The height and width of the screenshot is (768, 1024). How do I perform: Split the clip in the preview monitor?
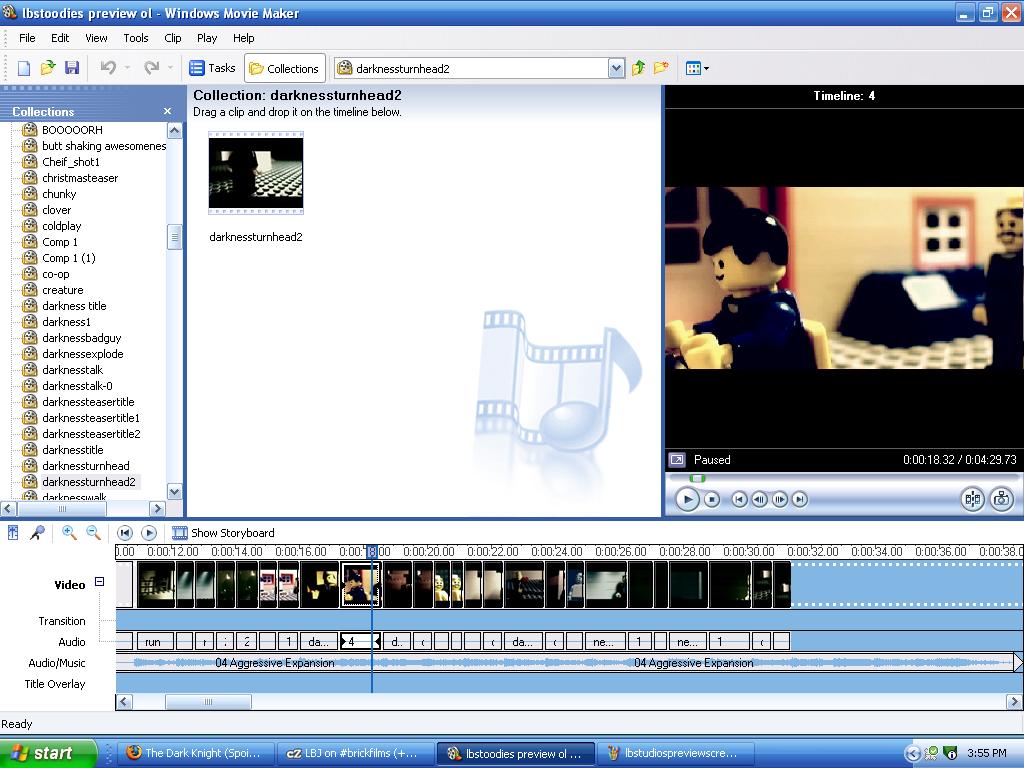(x=972, y=499)
